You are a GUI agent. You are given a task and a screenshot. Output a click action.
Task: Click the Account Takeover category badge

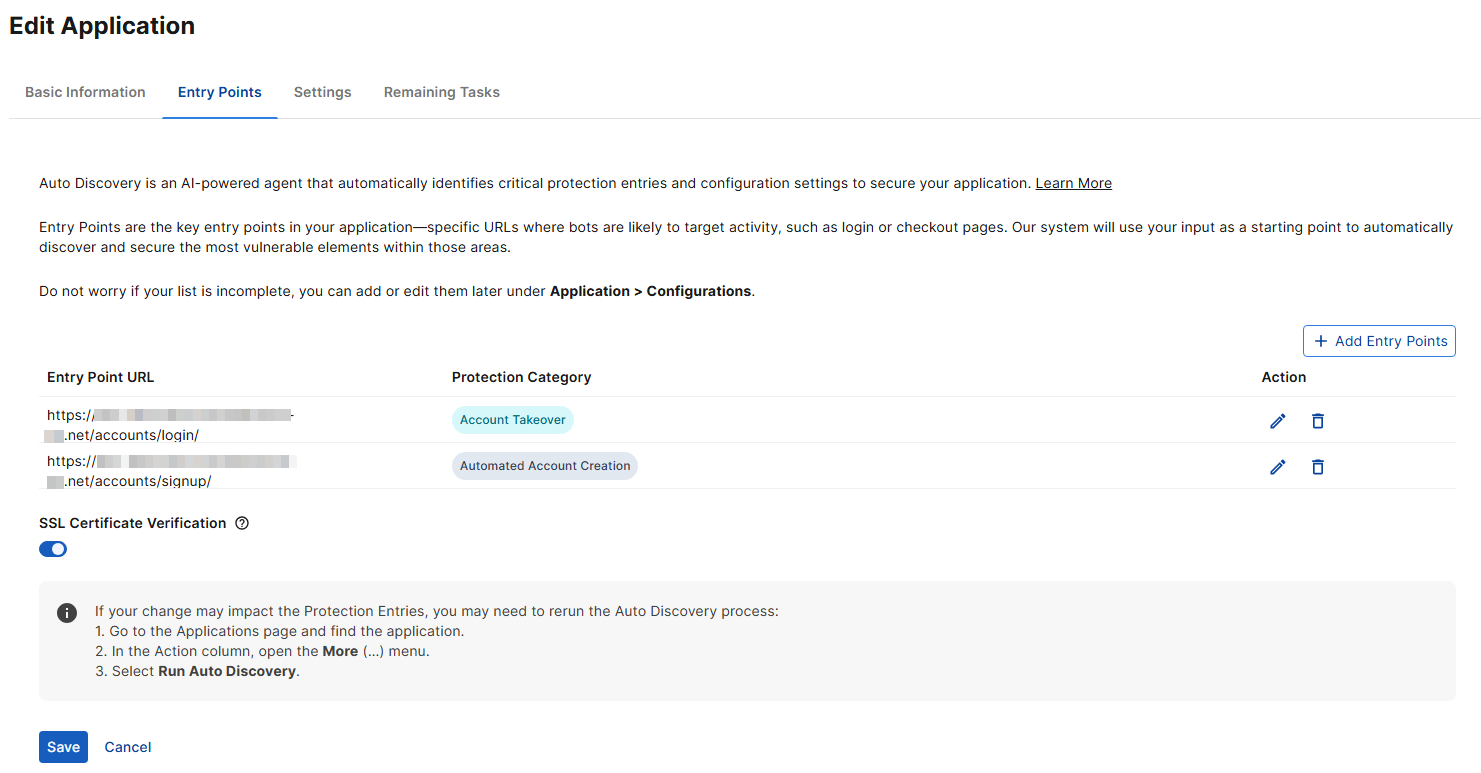point(512,420)
